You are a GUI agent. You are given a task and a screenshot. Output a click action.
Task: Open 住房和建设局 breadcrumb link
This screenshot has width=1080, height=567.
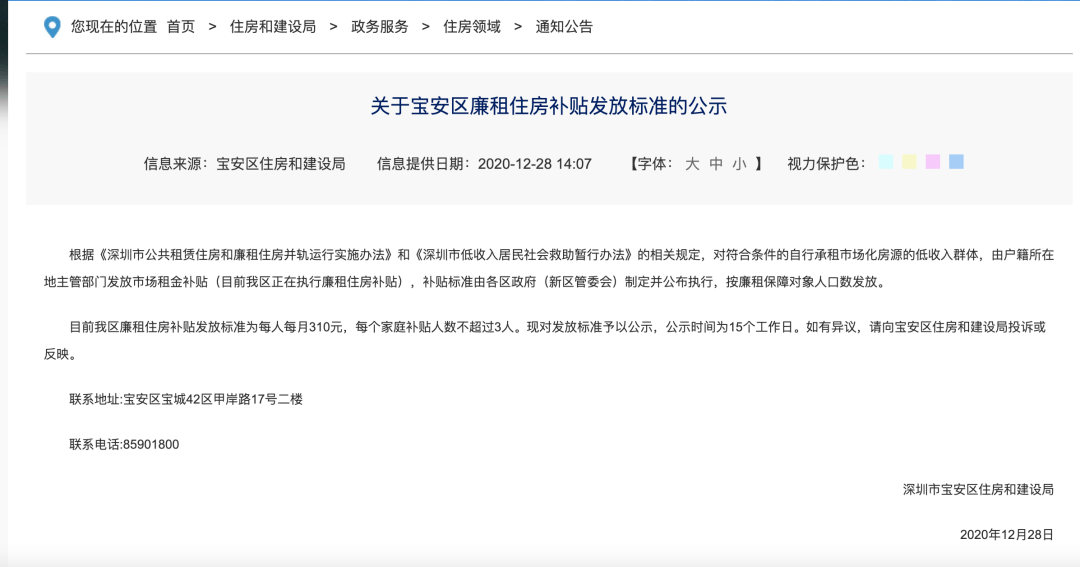(x=273, y=27)
